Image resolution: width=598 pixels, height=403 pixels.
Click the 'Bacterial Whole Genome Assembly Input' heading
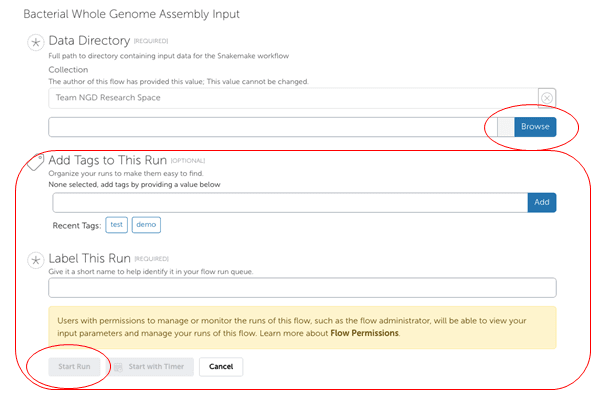click(132, 14)
